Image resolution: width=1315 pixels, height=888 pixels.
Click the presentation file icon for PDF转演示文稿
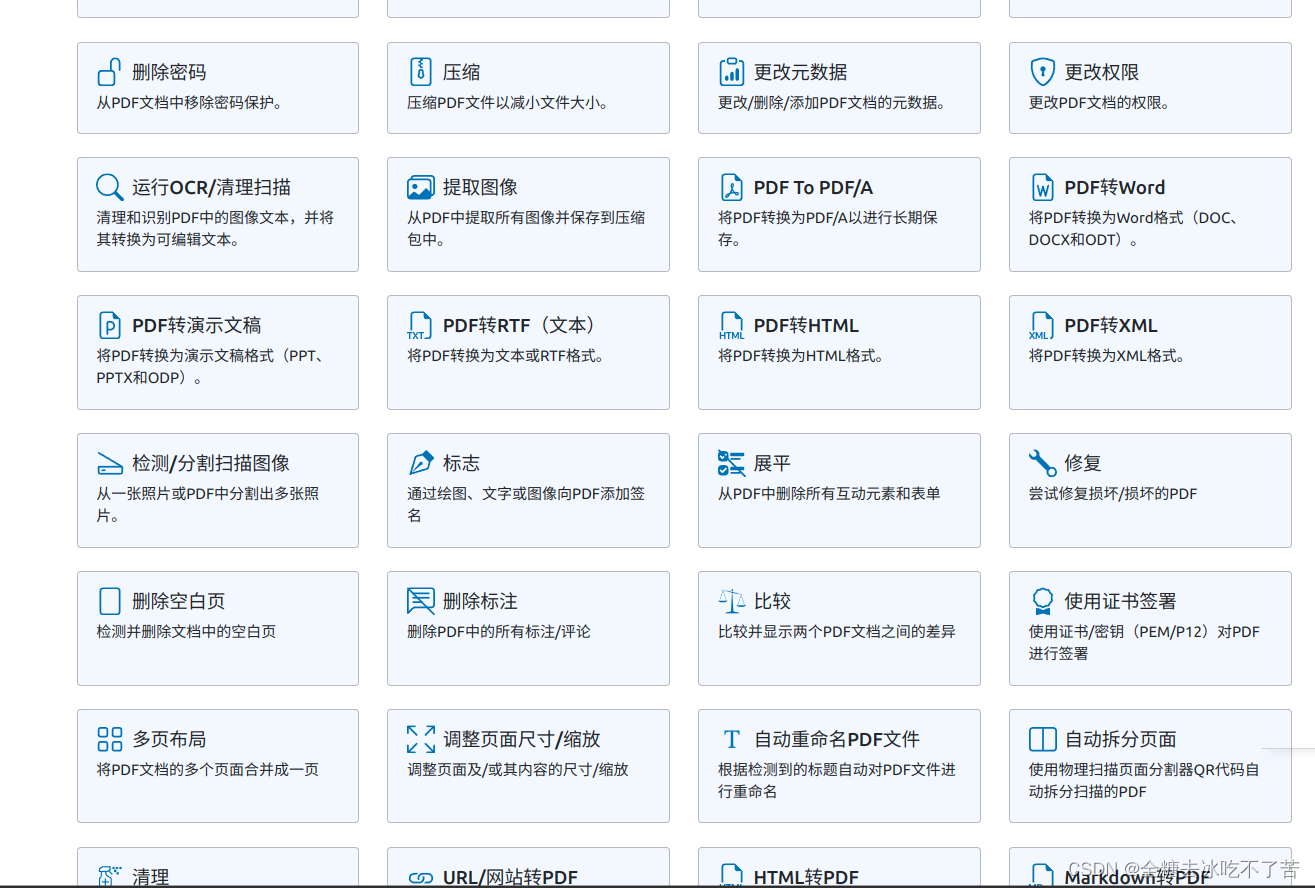pos(109,325)
